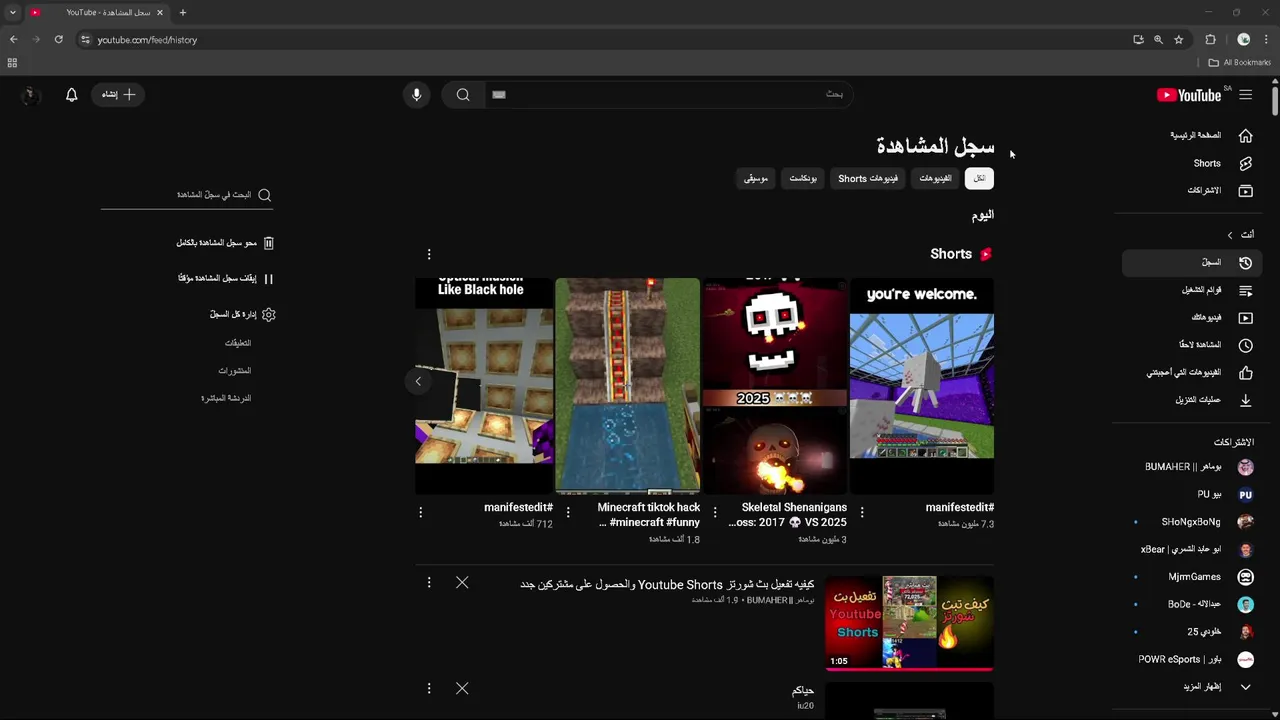This screenshot has width=1280, height=720.
Task: Open the 'Minecraft tiktok hack' short title
Action: (649, 515)
